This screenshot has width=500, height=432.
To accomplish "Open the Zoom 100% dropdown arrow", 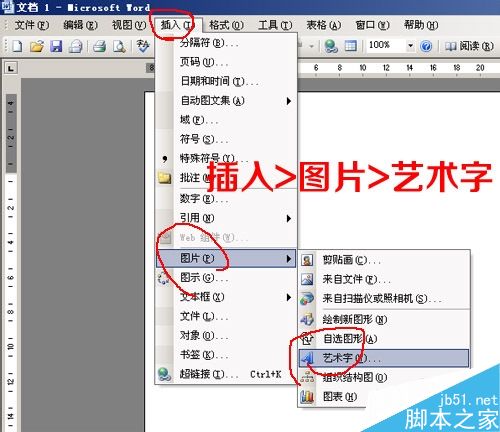I will (411, 46).
